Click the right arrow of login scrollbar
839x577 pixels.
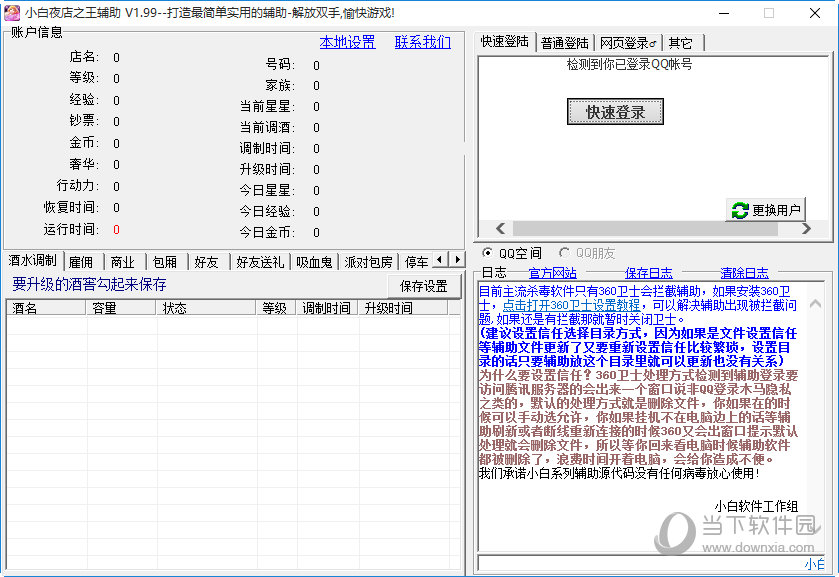806,229
